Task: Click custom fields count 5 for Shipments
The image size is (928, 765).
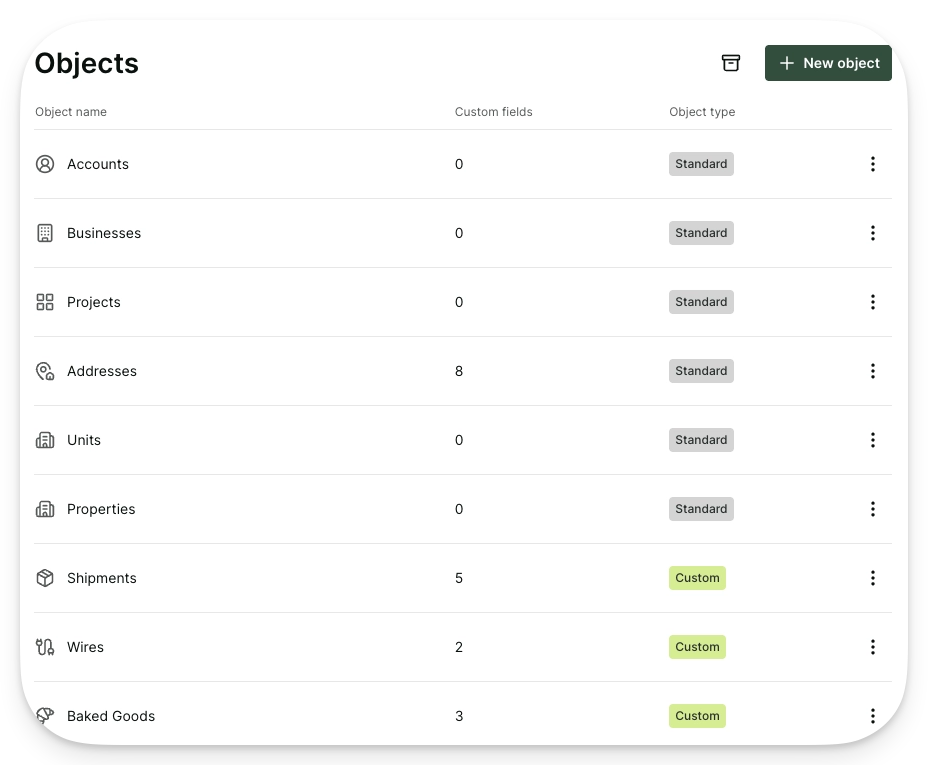Action: pos(459,578)
